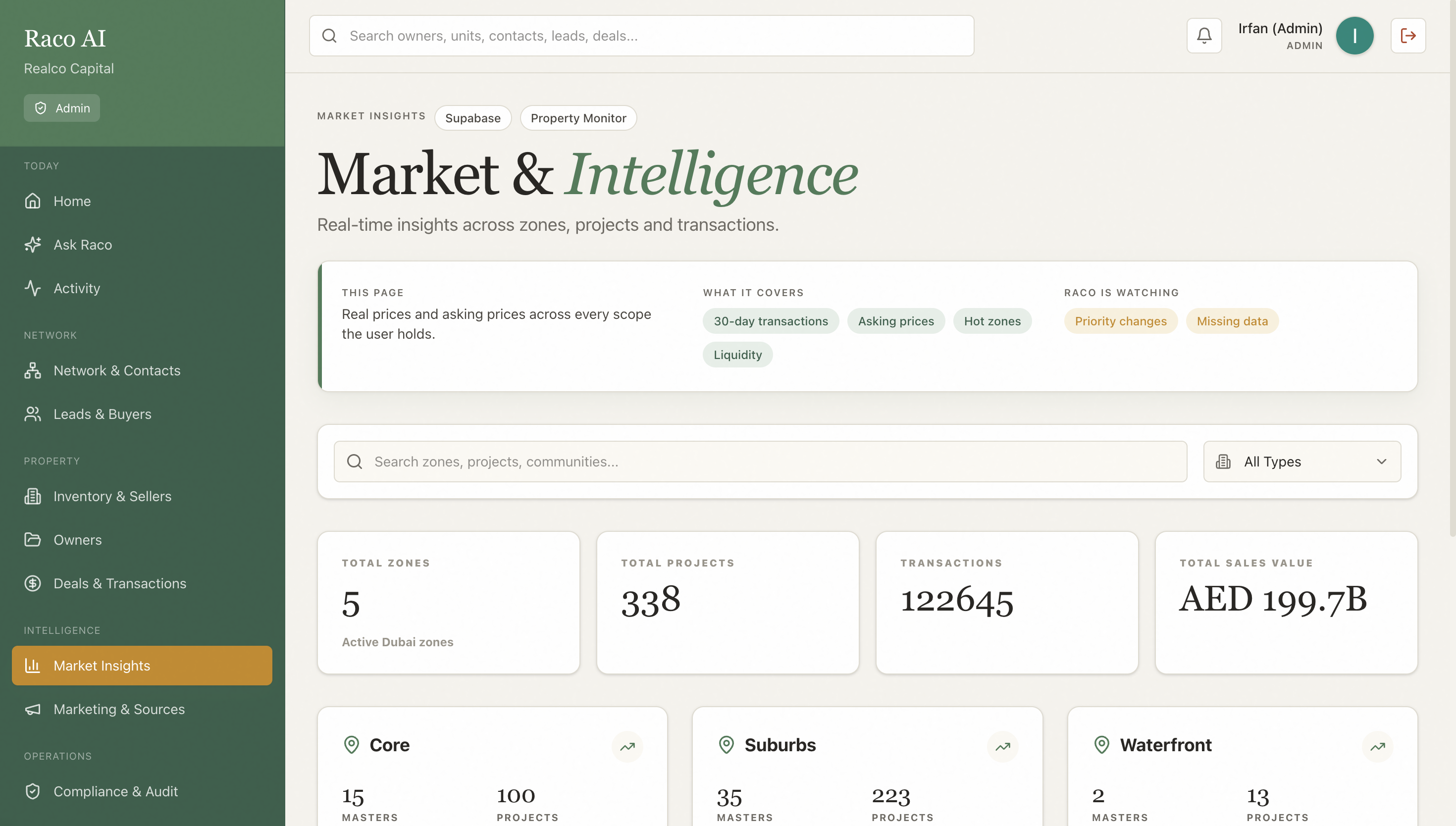Open Deals & Transactions

click(x=142, y=583)
